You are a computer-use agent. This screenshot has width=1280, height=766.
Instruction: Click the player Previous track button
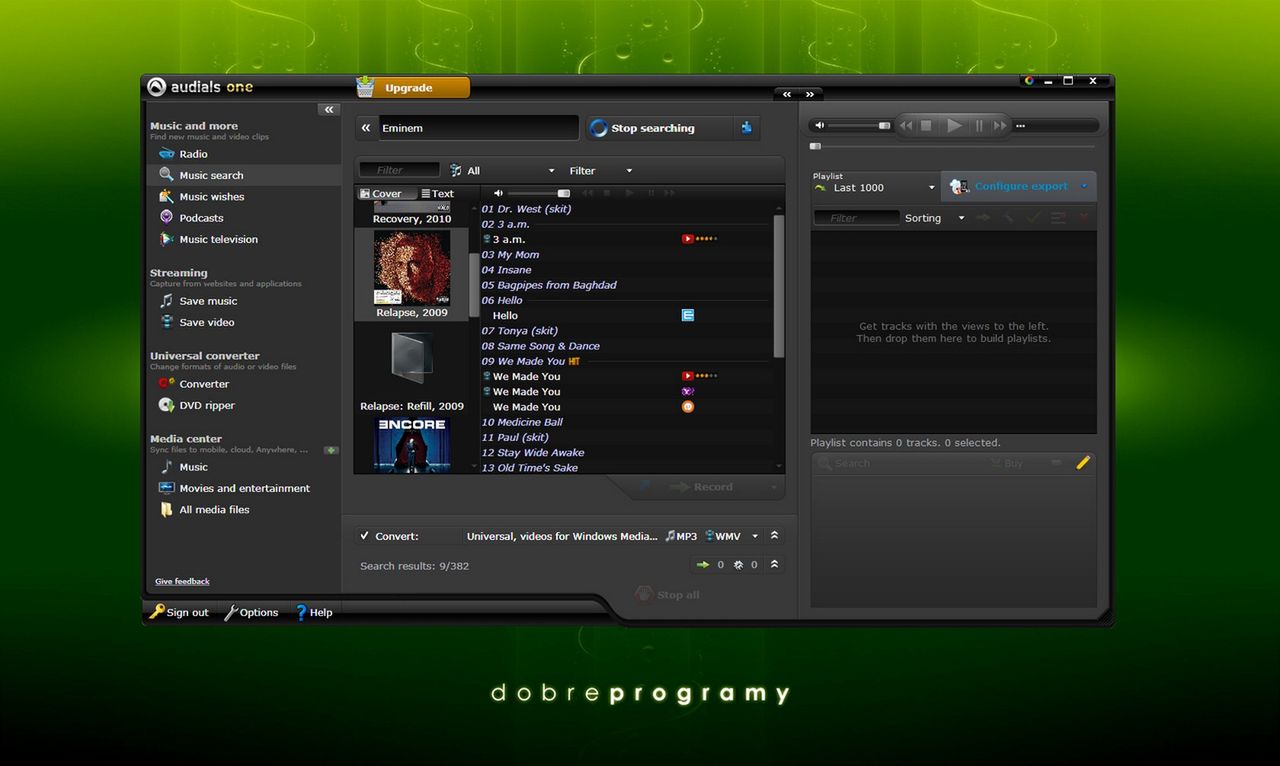[906, 126]
